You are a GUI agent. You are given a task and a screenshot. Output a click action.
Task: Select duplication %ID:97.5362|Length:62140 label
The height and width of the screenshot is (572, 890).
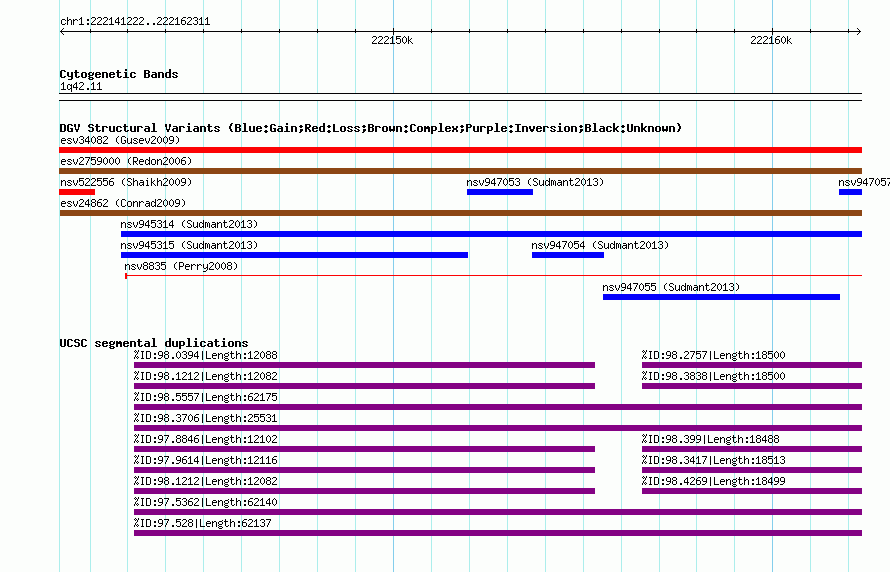[205, 502]
